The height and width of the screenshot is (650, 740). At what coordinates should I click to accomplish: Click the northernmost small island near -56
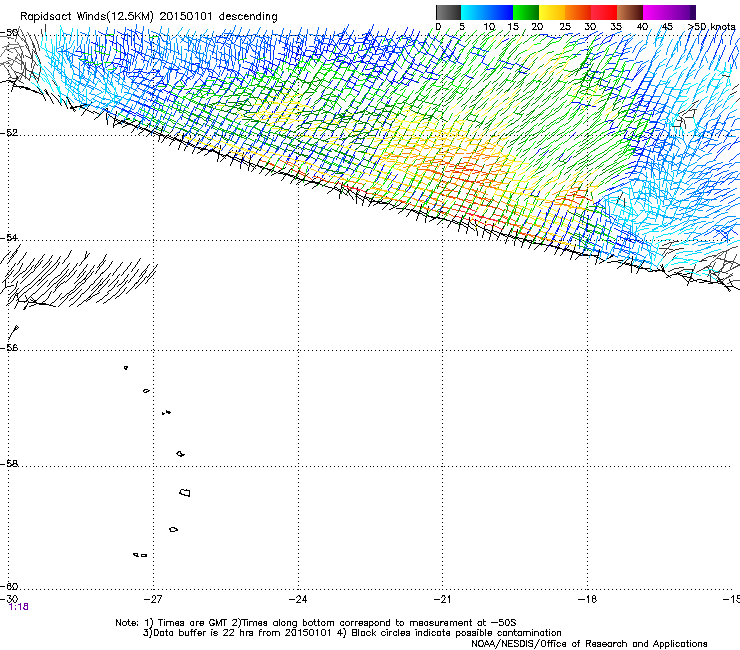126,367
